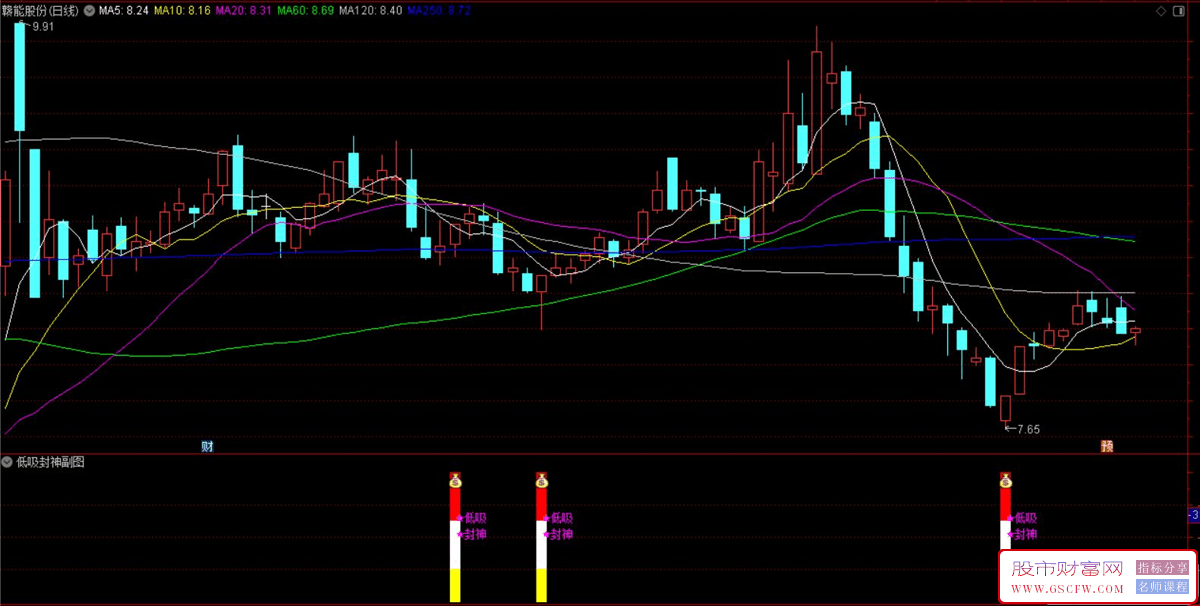Toggle the side panel icon at top right
The width and height of the screenshot is (1200, 606).
[1179, 10]
